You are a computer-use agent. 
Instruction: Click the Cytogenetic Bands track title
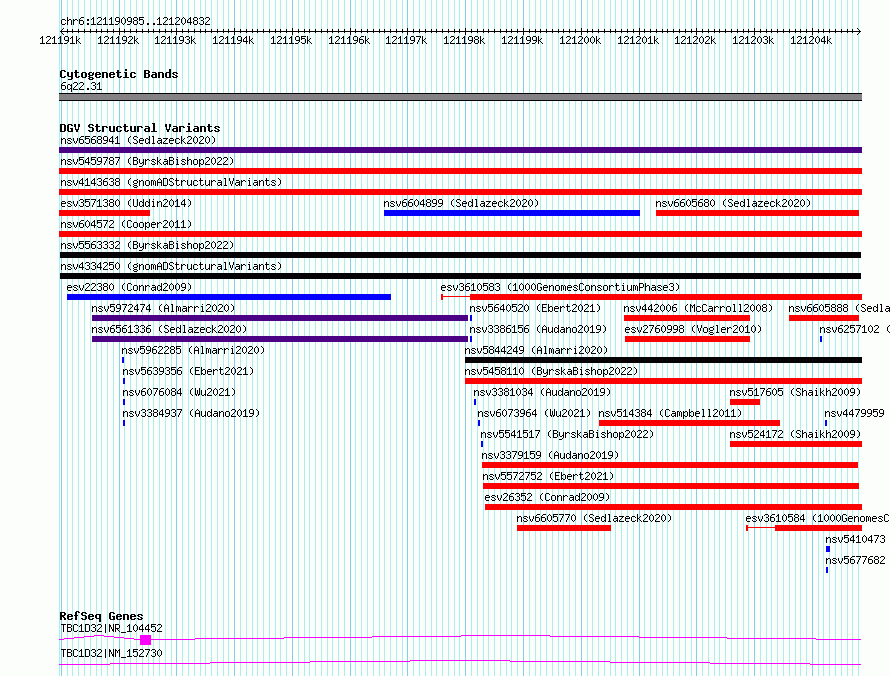[x=119, y=74]
